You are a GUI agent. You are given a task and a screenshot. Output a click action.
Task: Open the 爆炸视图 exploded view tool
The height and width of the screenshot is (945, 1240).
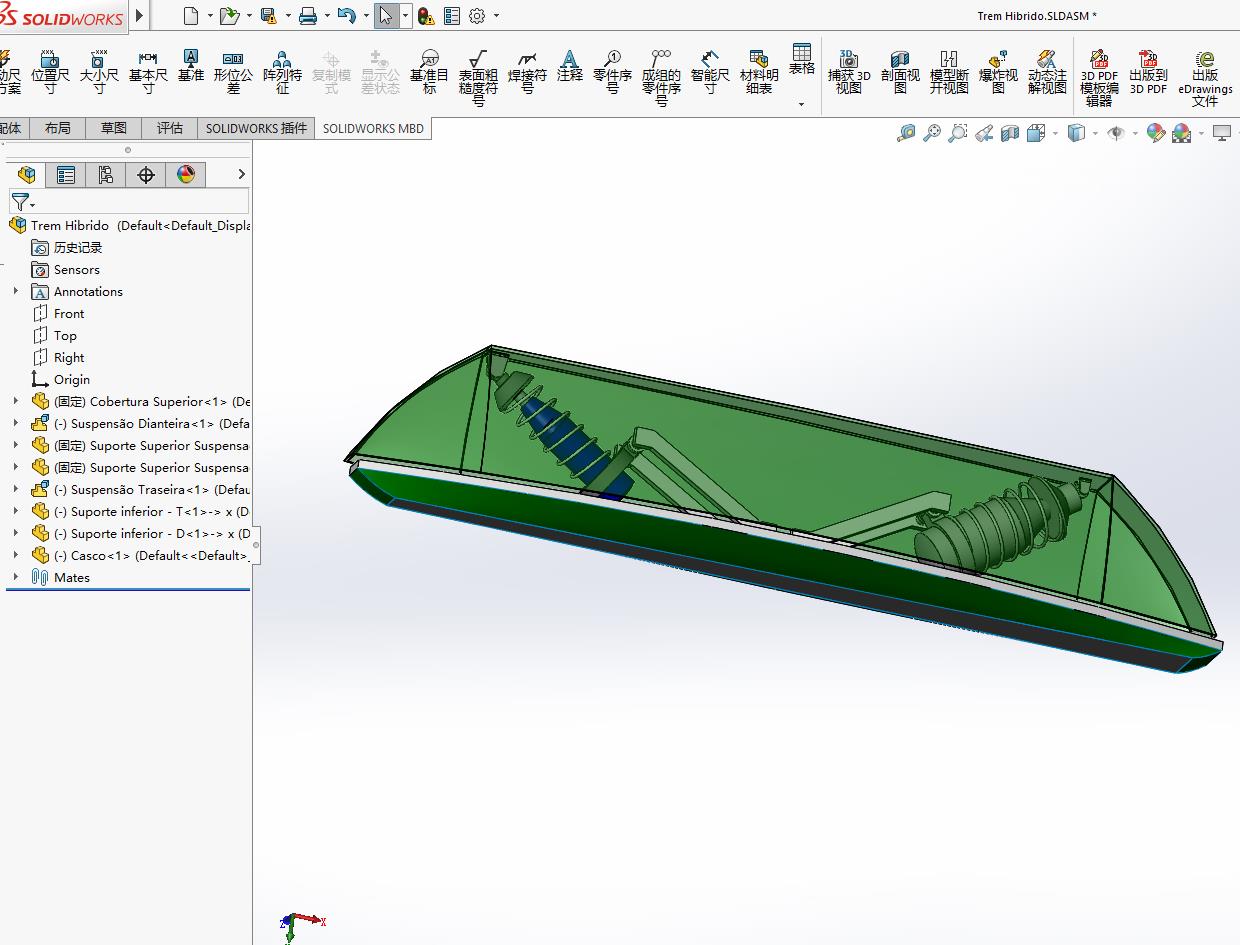coord(998,72)
